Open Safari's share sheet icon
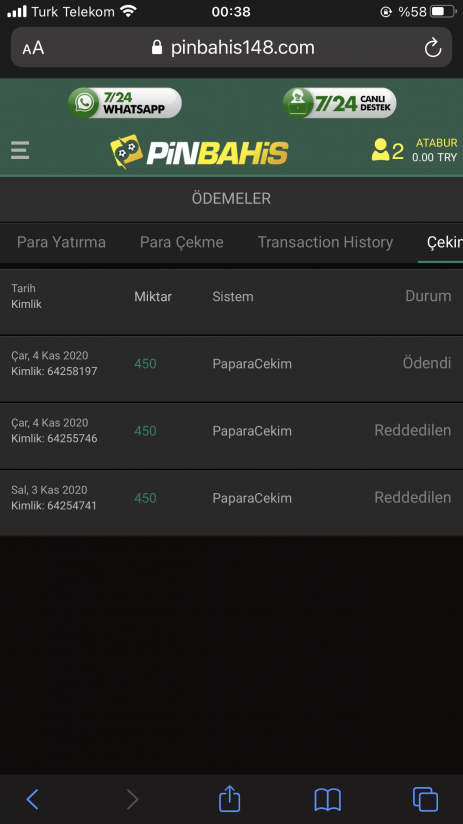 (230, 799)
